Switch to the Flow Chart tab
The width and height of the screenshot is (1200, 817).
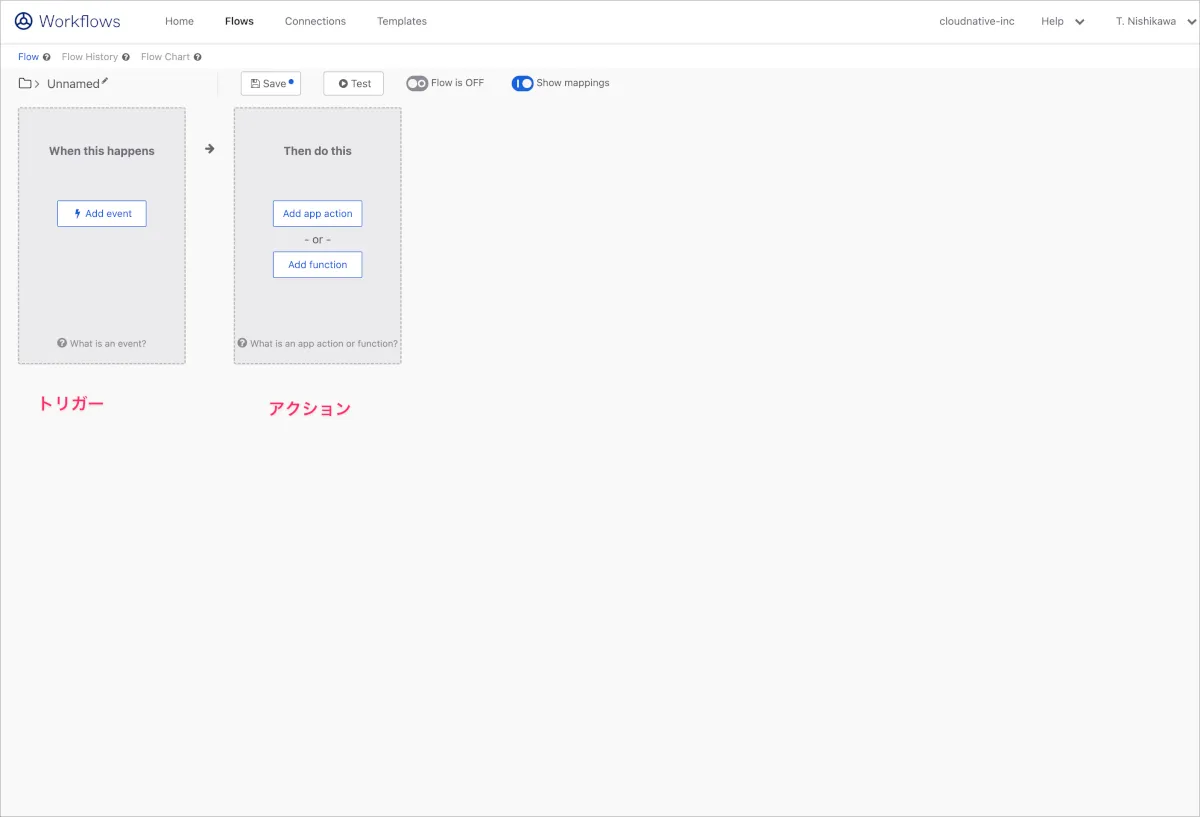(x=165, y=57)
